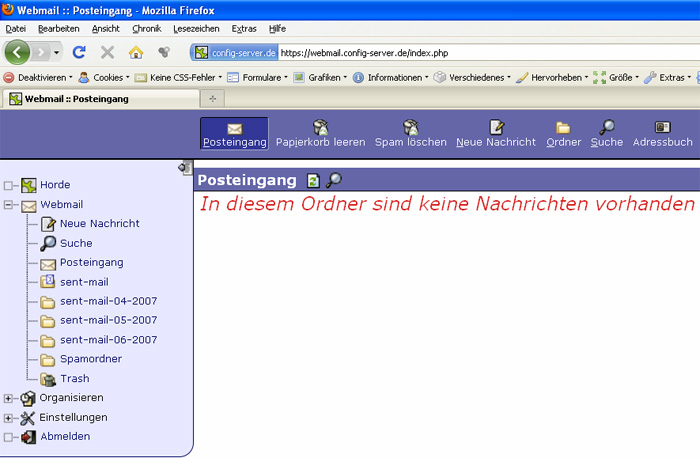Screen dimensions: 700x458
Task: Open the Adressbuch icon
Action: pos(662,127)
